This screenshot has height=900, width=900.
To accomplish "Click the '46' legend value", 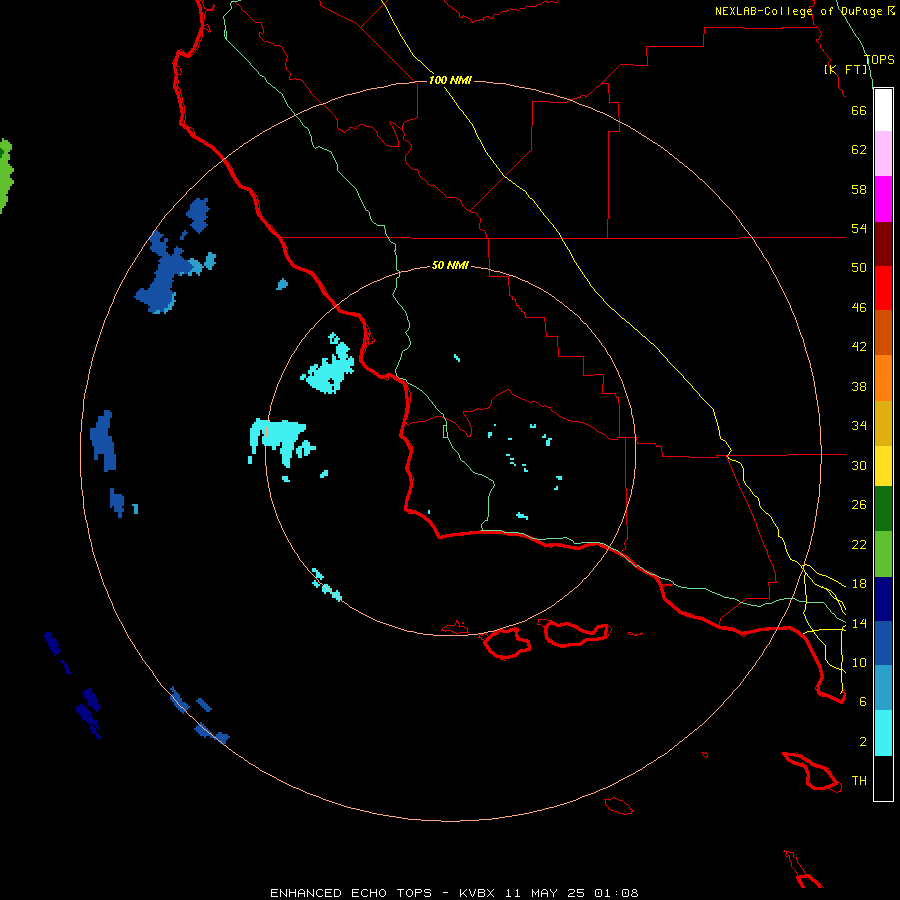I will (859, 308).
